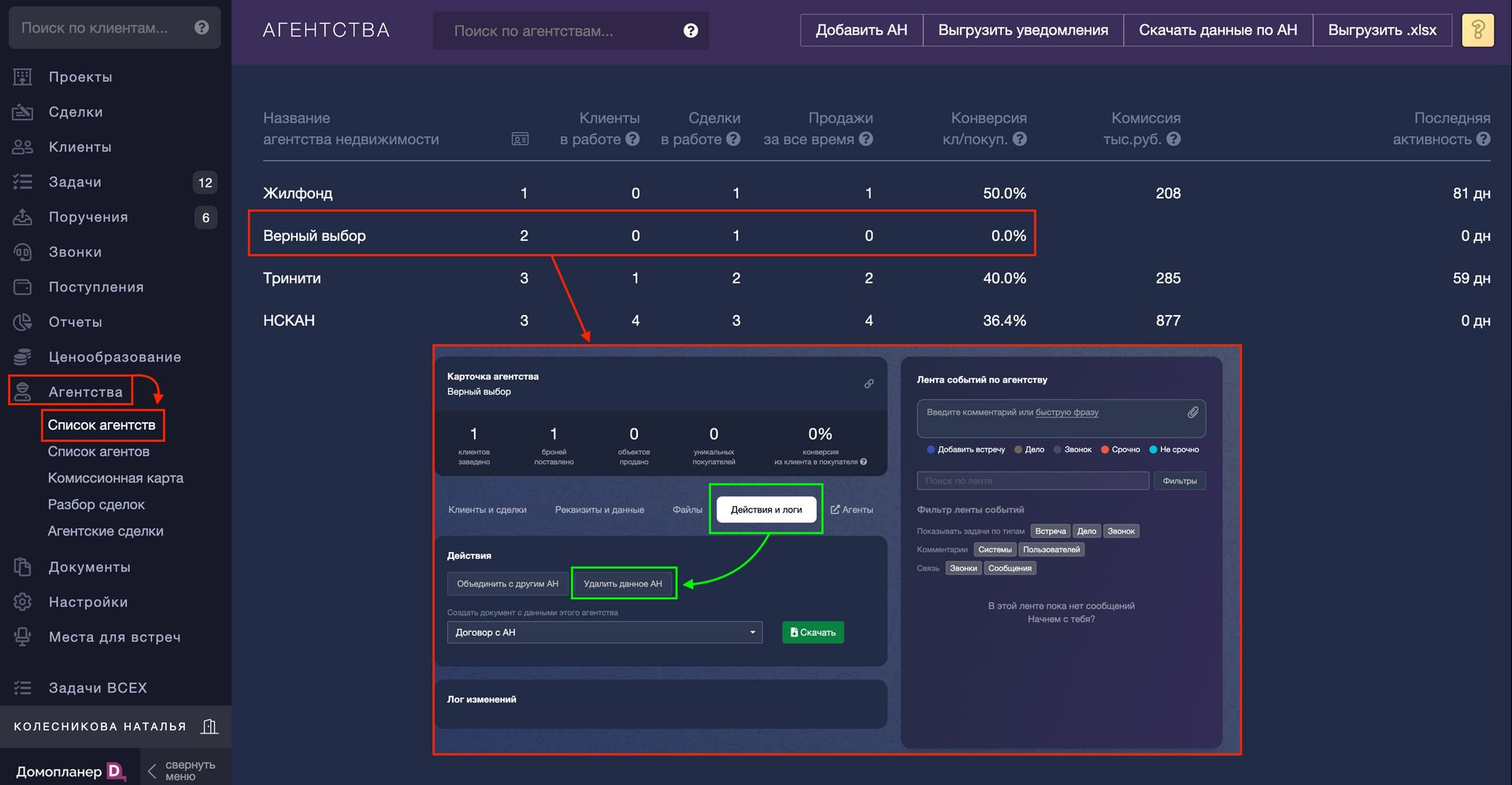Show hint for Продажи за все время column
1512x785 pixels.
tap(866, 139)
